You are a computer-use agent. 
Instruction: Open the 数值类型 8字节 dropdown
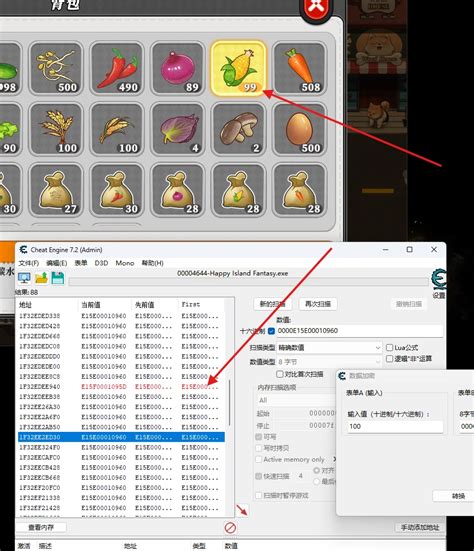point(329,361)
